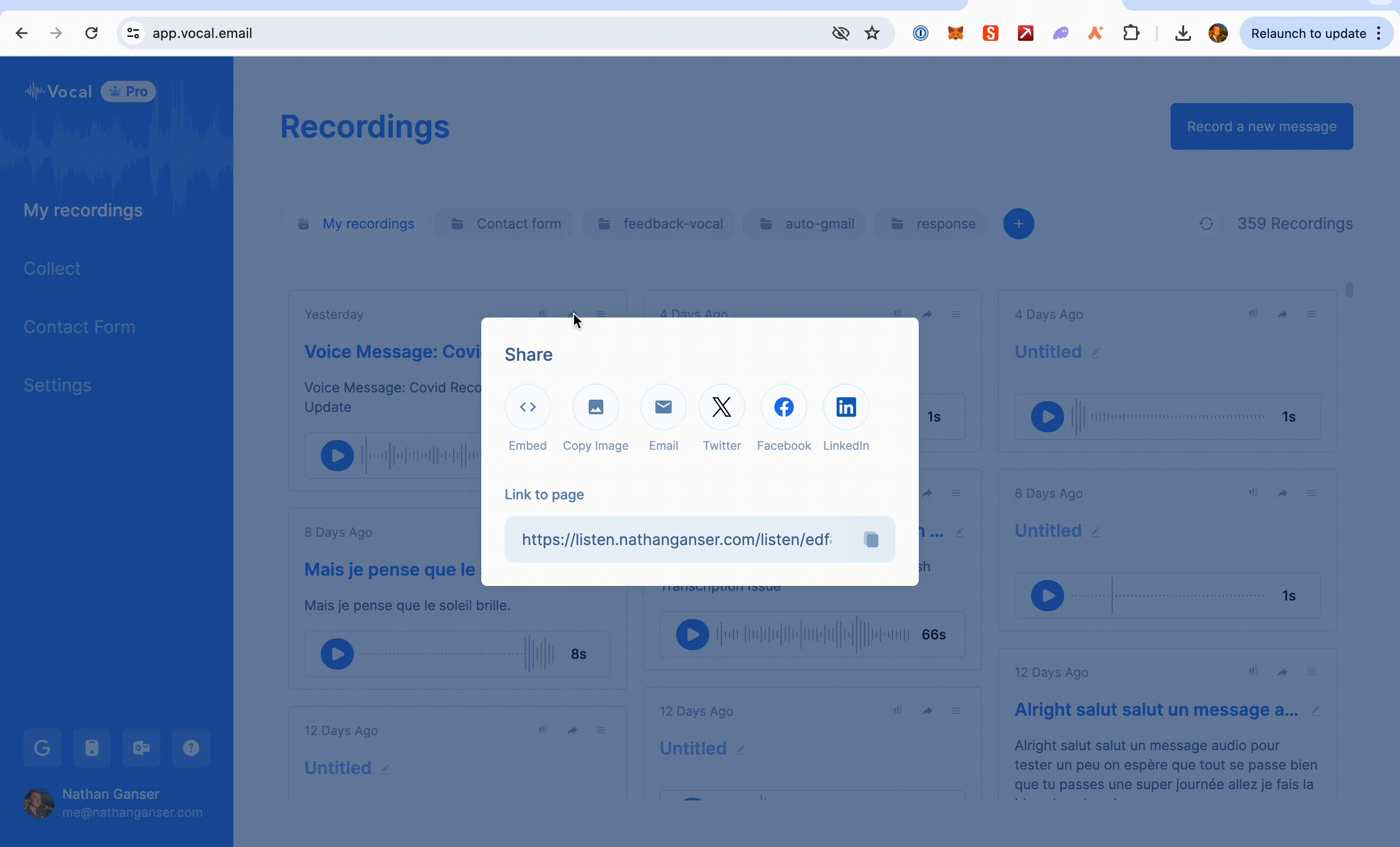The height and width of the screenshot is (847, 1400).
Task: Select My recordings folder tab
Action: pos(357,224)
